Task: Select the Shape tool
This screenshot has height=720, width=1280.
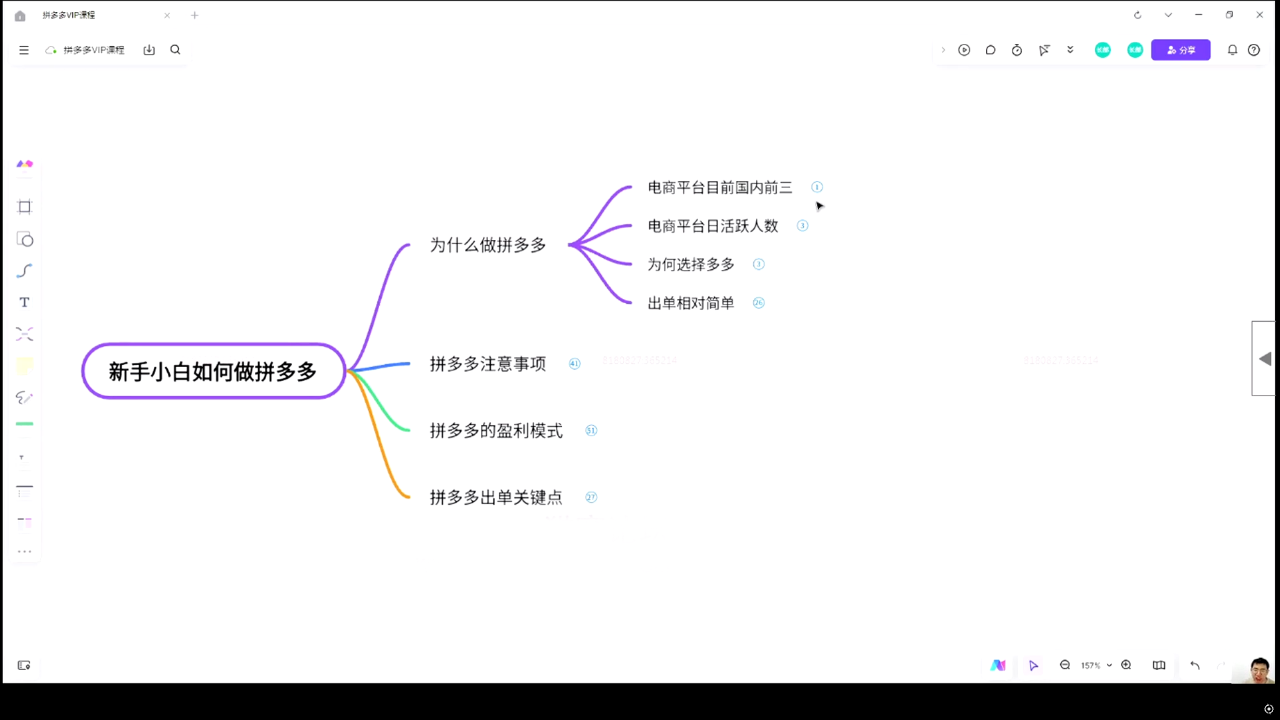Action: pyautogui.click(x=25, y=240)
